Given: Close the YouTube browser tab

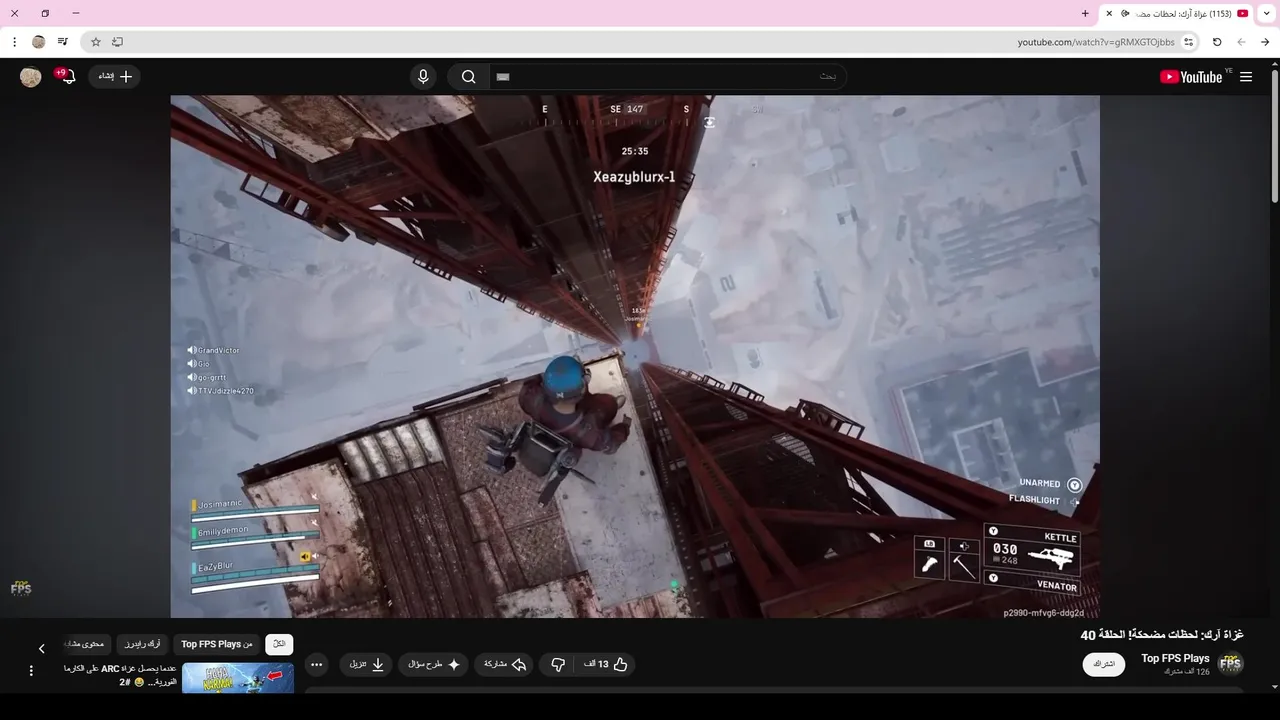Looking at the screenshot, I should click(x=1109, y=13).
